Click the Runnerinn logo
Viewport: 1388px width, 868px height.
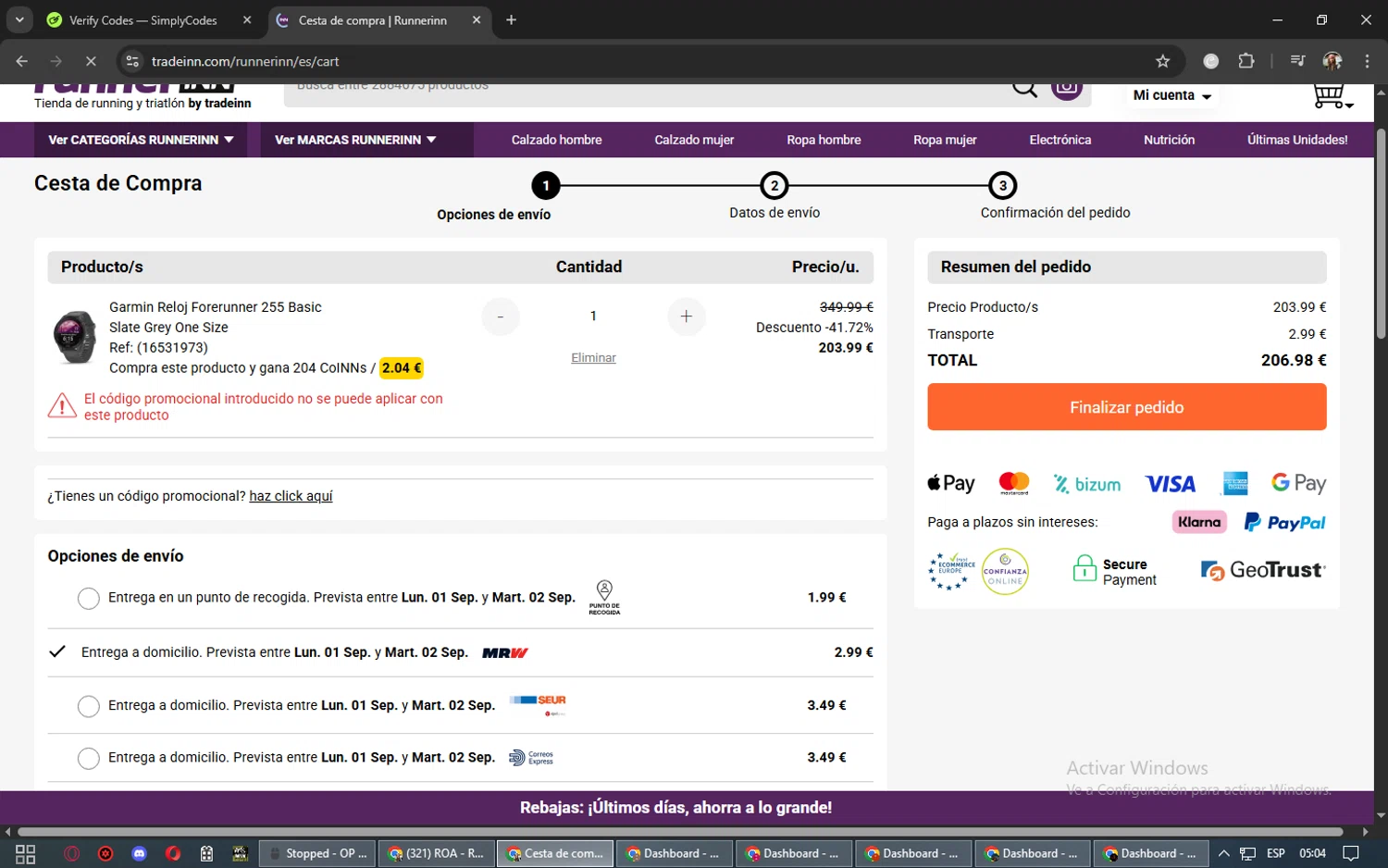click(143, 97)
